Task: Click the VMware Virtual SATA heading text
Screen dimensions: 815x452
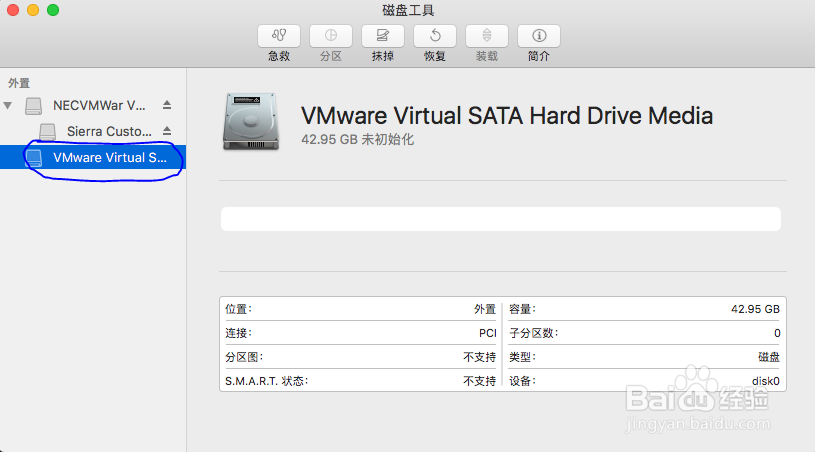Action: (x=507, y=115)
